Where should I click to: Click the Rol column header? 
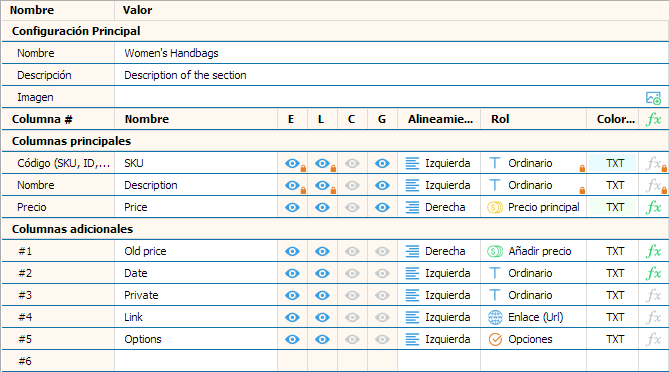click(x=500, y=119)
